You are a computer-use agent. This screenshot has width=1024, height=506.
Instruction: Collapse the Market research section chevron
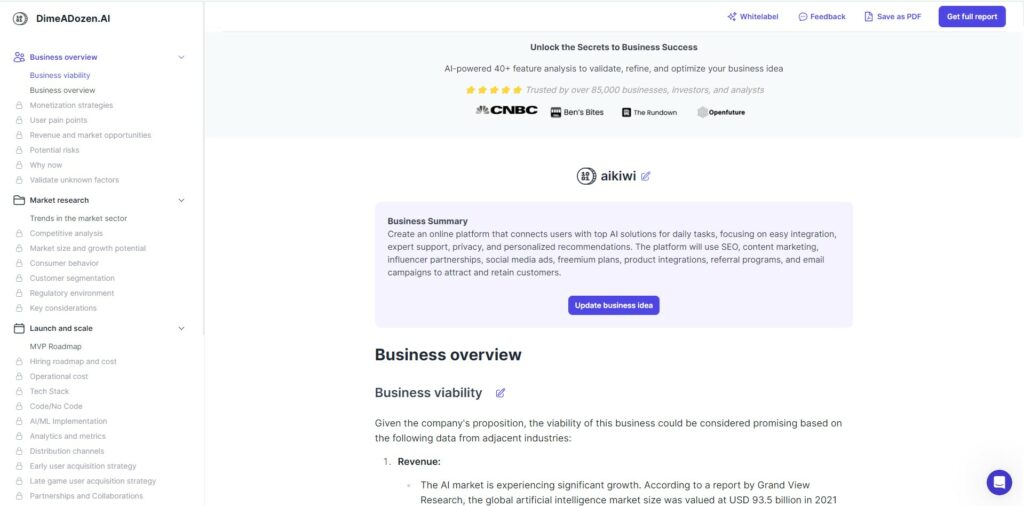pyautogui.click(x=182, y=200)
